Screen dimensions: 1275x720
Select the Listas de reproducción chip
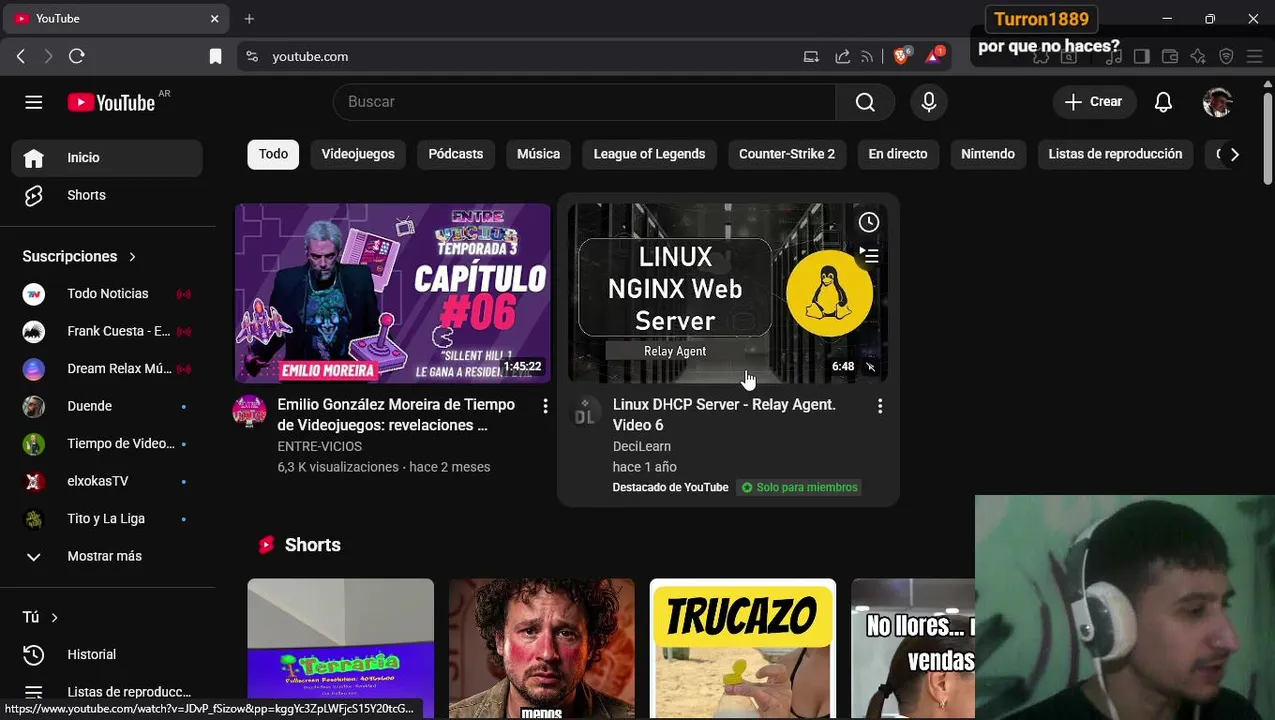[1115, 154]
